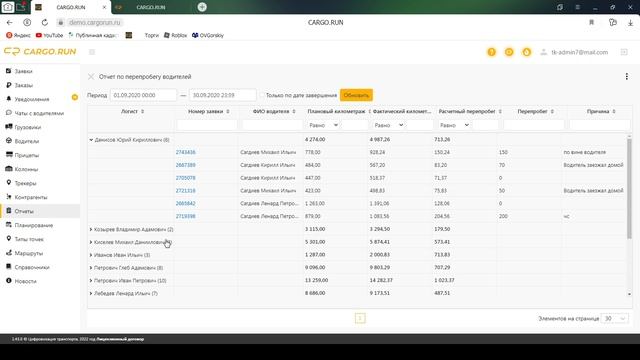Open items-per-page dropdown showing 30
This screenshot has height=360, width=640.
(x=615, y=318)
